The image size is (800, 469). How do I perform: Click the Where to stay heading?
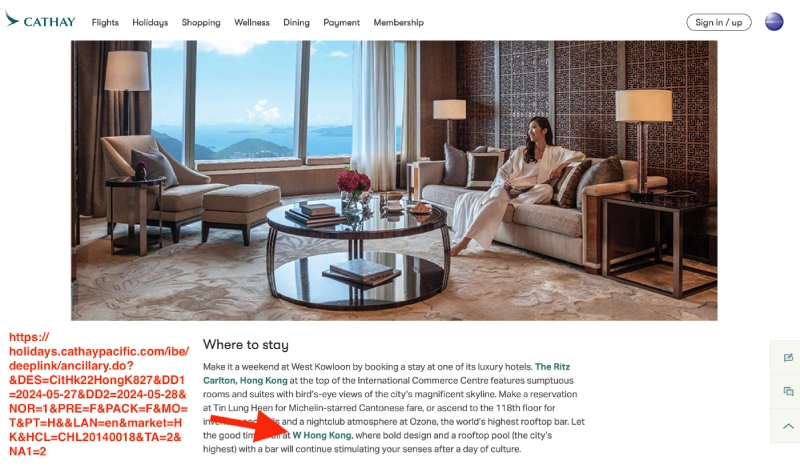(x=245, y=345)
